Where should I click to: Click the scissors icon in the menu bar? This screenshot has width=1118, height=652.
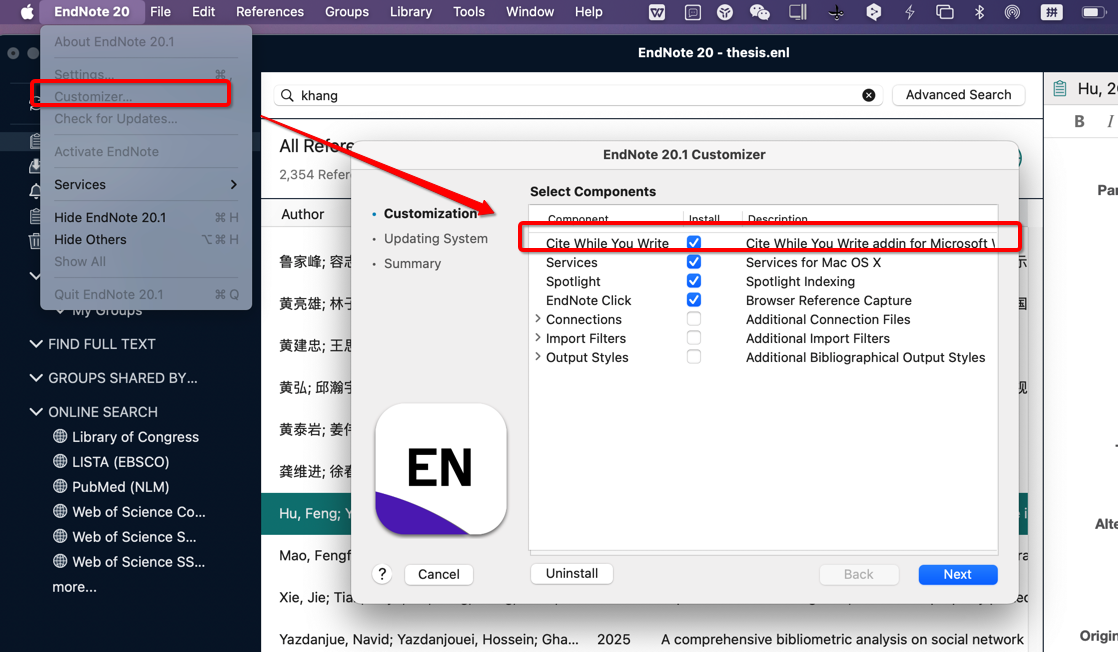point(836,12)
